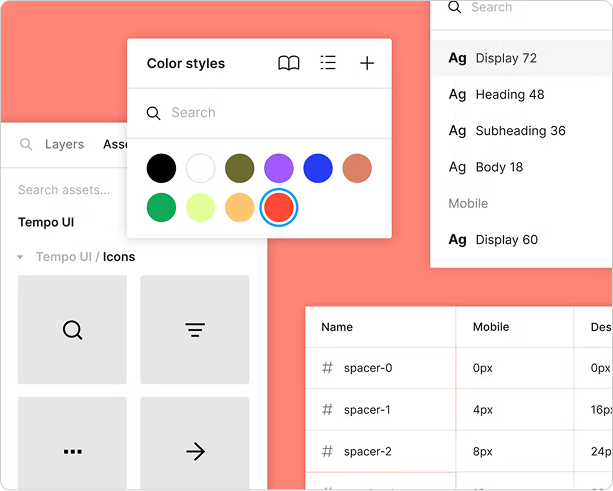Switch Color styles to list view icon
The height and width of the screenshot is (491, 613).
pos(328,63)
